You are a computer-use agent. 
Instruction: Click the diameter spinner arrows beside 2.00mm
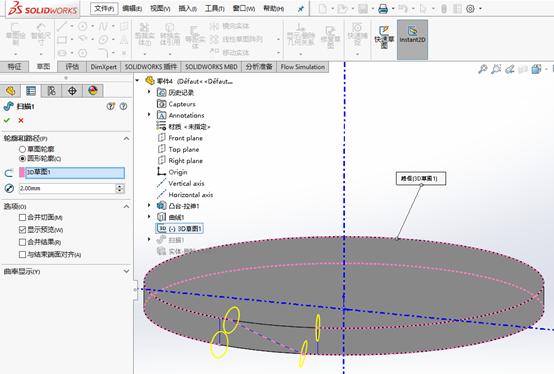point(120,189)
